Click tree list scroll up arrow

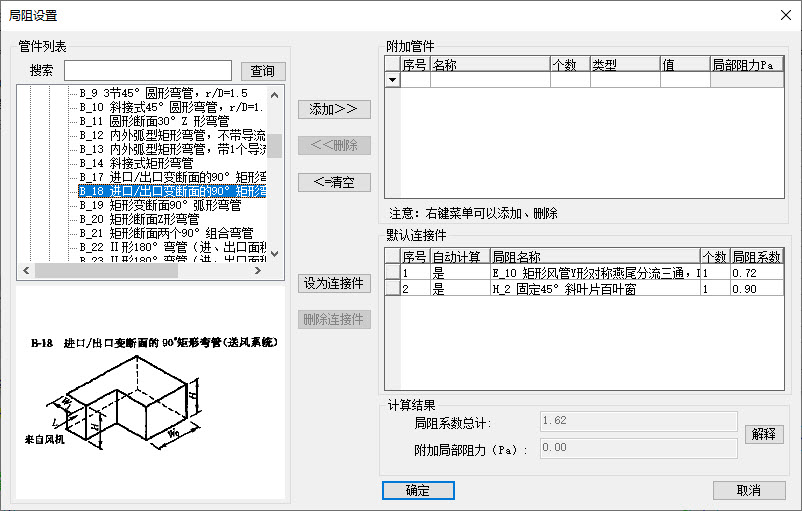tap(275, 95)
